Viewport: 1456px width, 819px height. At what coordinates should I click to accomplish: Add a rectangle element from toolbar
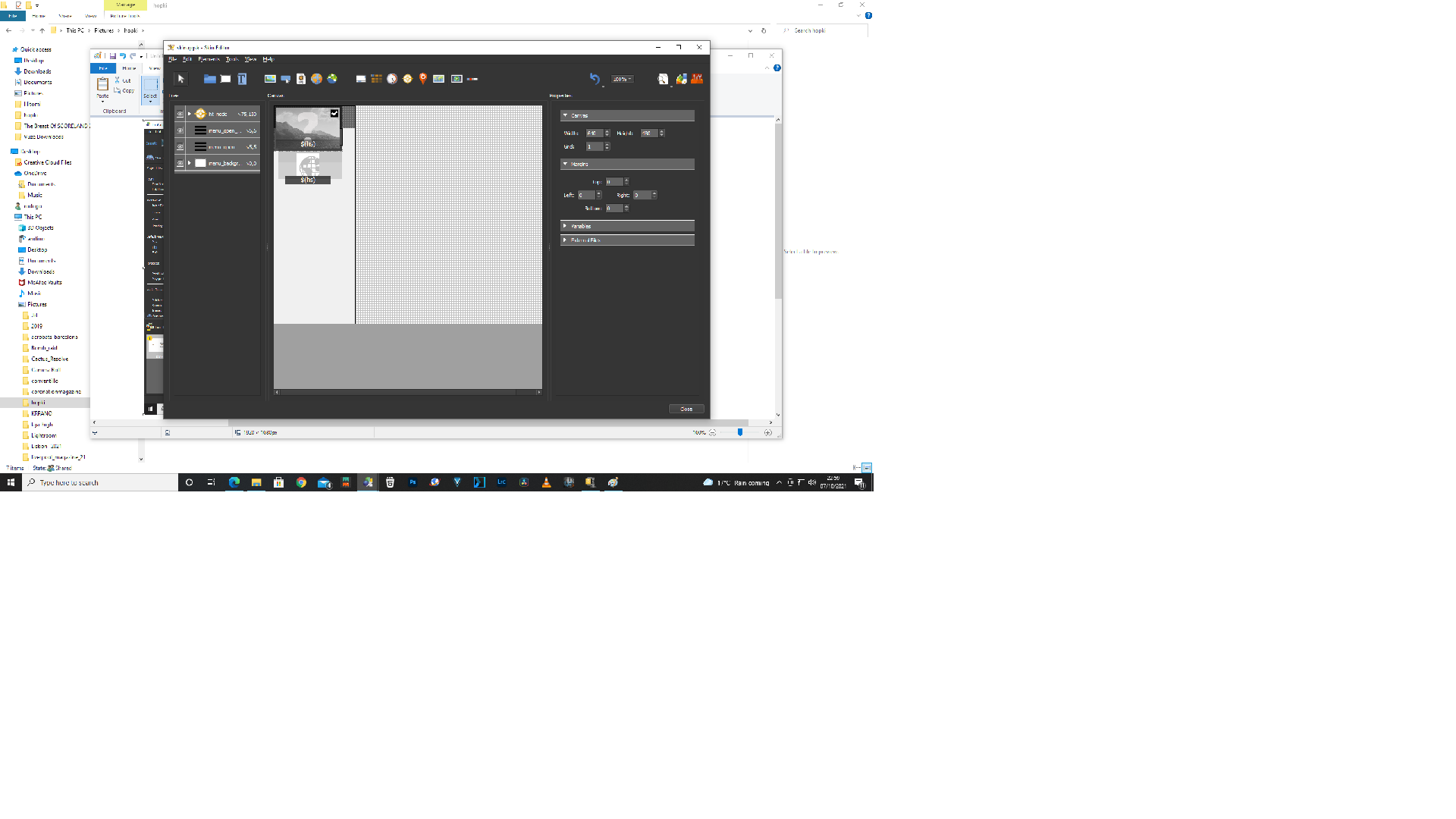[x=225, y=79]
